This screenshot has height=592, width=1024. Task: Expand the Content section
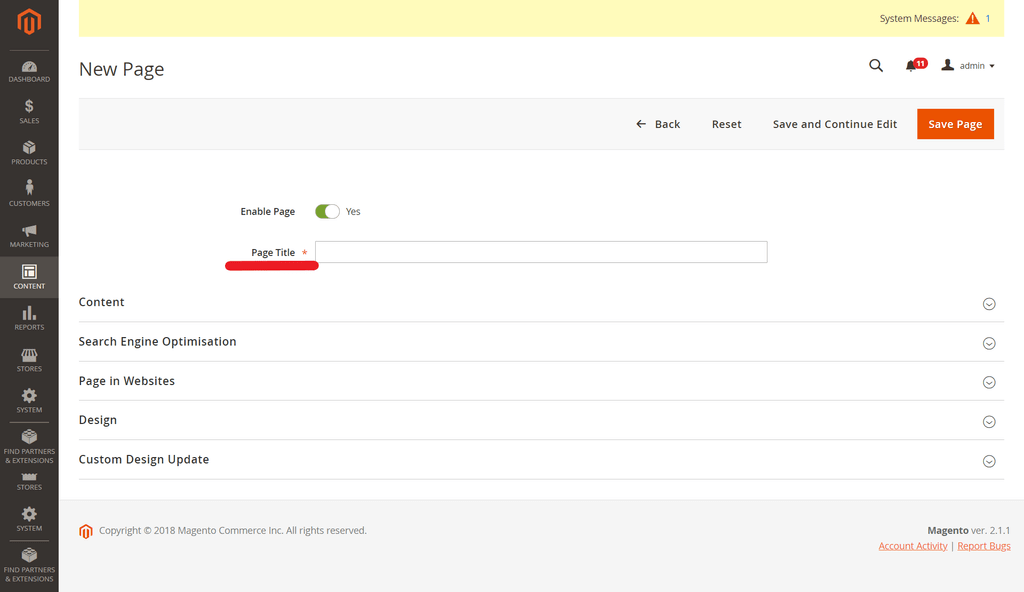[541, 303]
